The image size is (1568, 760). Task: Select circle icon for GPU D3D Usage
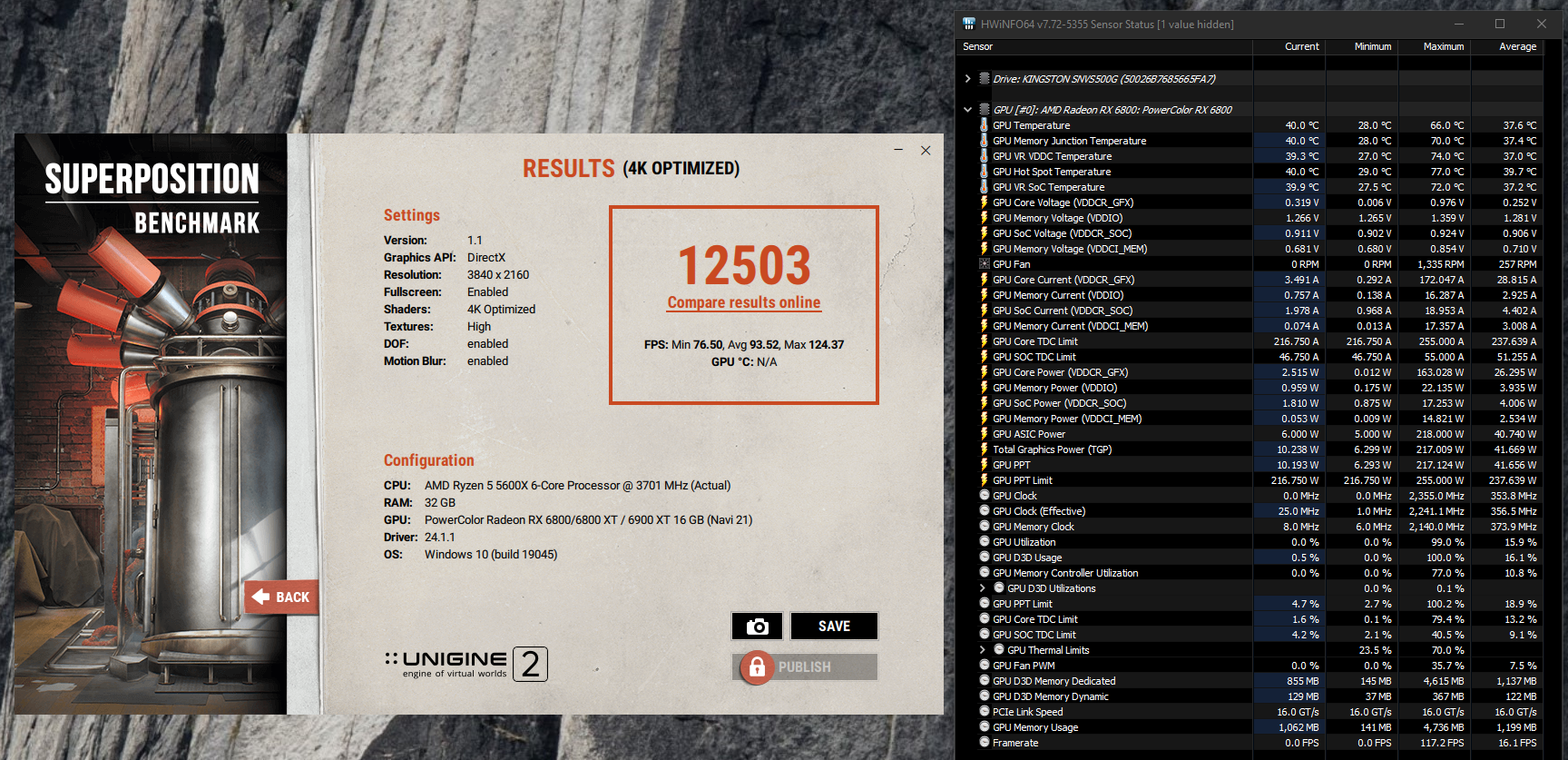[984, 558]
